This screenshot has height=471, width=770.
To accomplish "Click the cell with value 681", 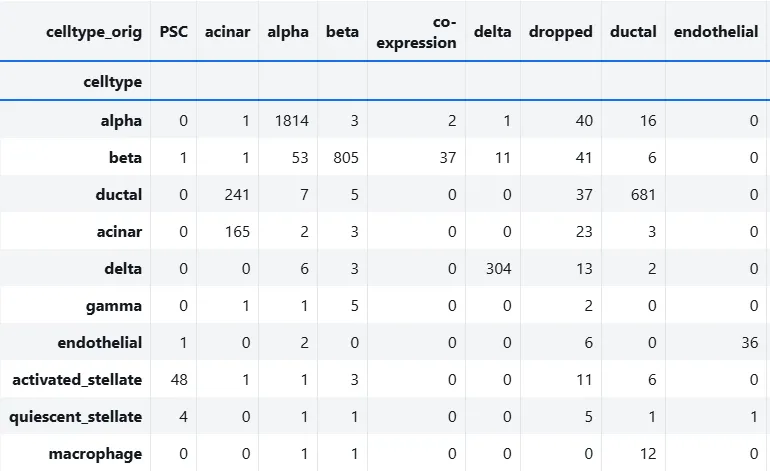I will point(643,195).
